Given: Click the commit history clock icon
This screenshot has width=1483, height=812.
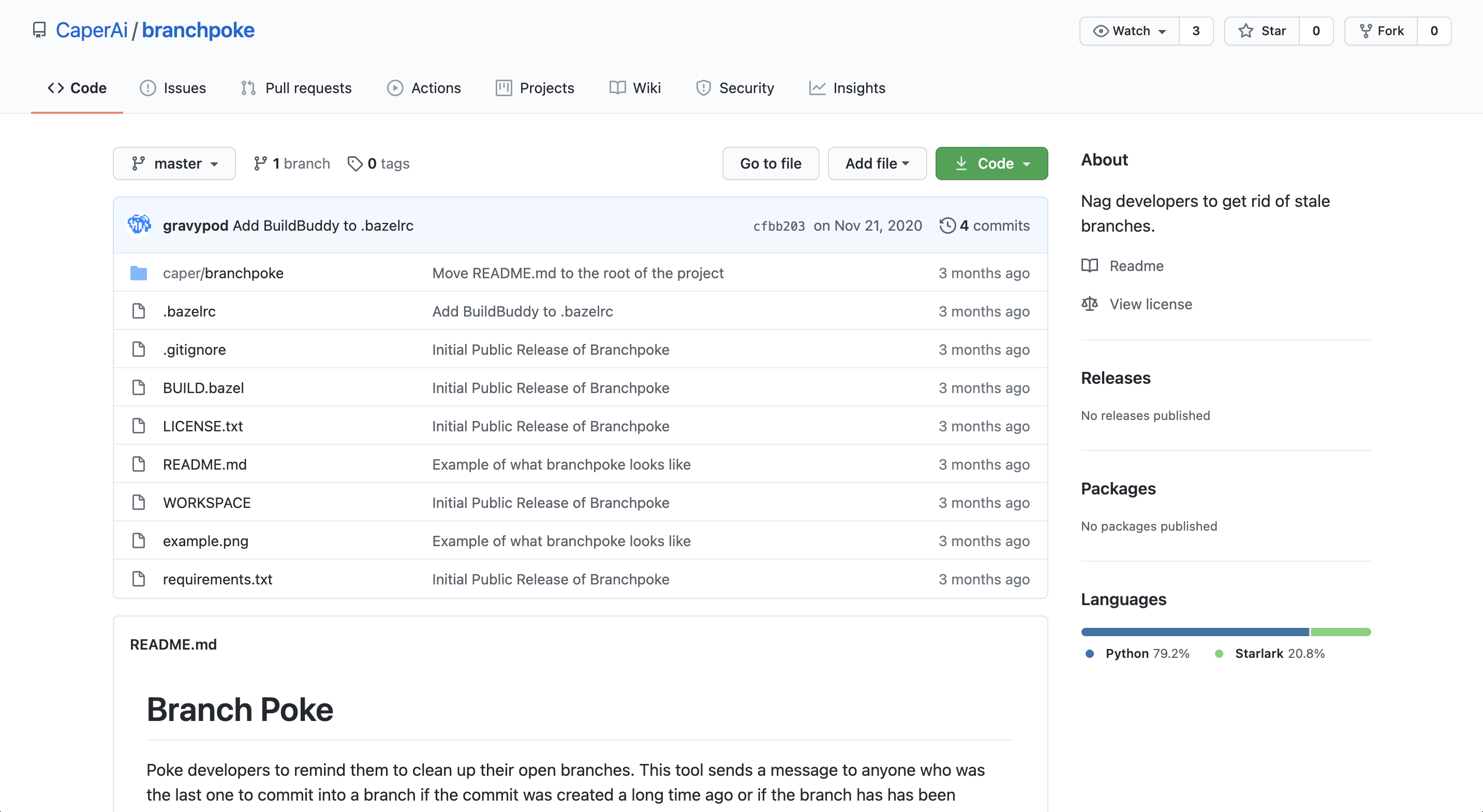Looking at the screenshot, I should tap(947, 225).
